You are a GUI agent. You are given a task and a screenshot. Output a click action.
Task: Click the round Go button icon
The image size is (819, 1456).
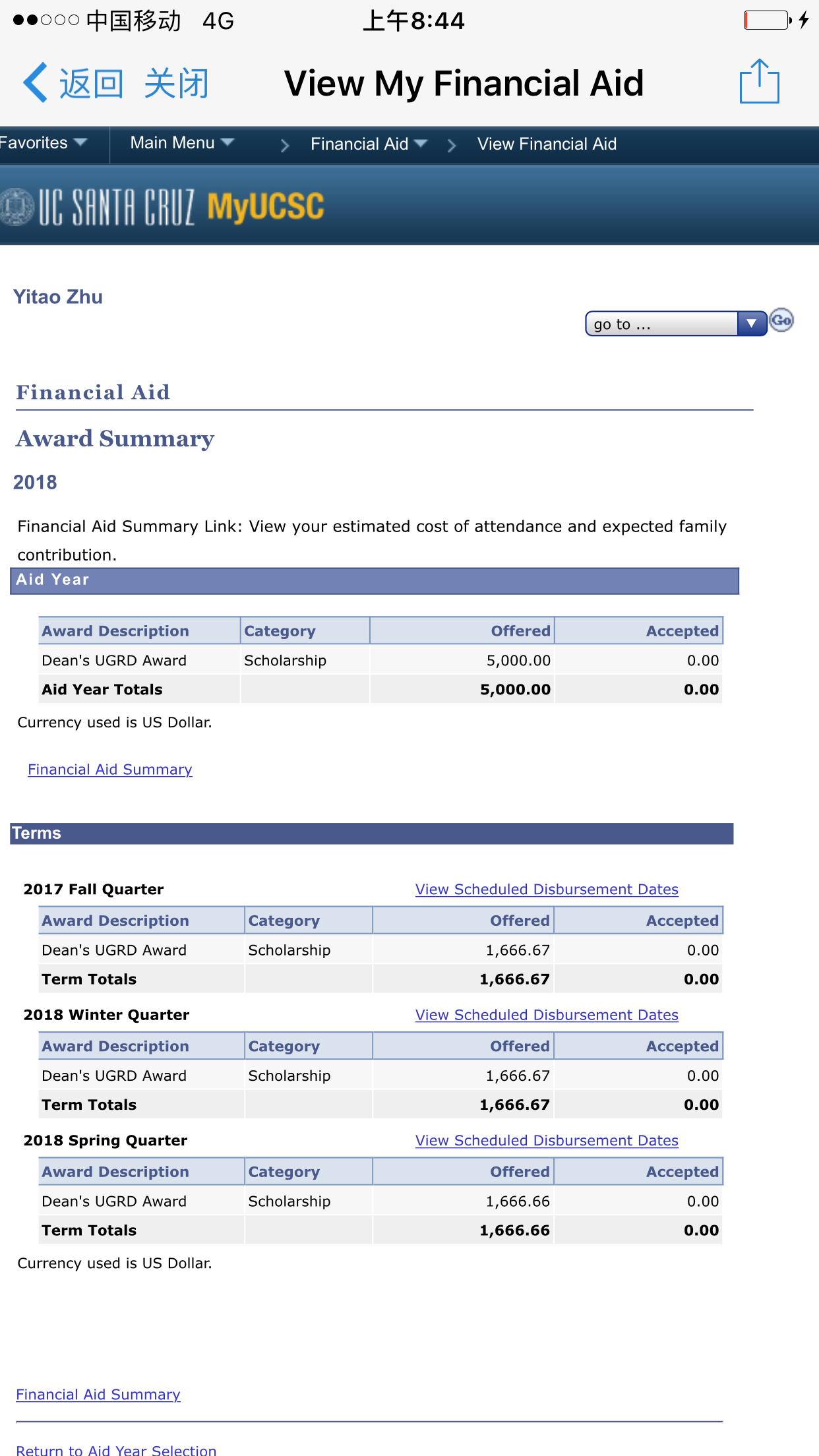point(781,321)
